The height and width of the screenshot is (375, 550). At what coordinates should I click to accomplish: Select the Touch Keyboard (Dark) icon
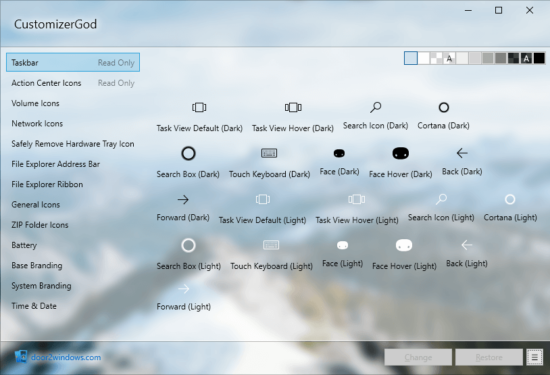coord(269,153)
